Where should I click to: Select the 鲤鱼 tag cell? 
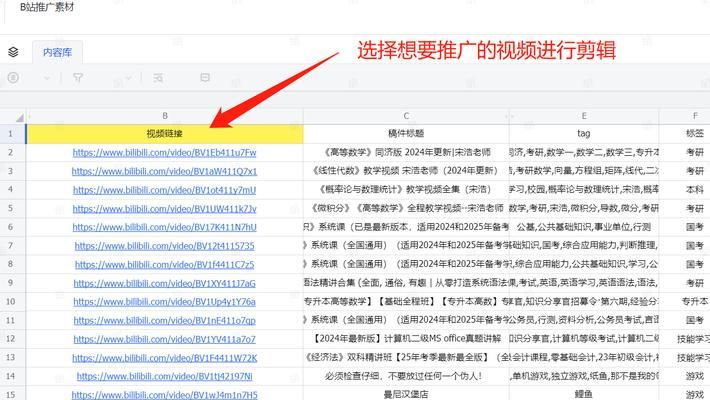click(x=584, y=394)
